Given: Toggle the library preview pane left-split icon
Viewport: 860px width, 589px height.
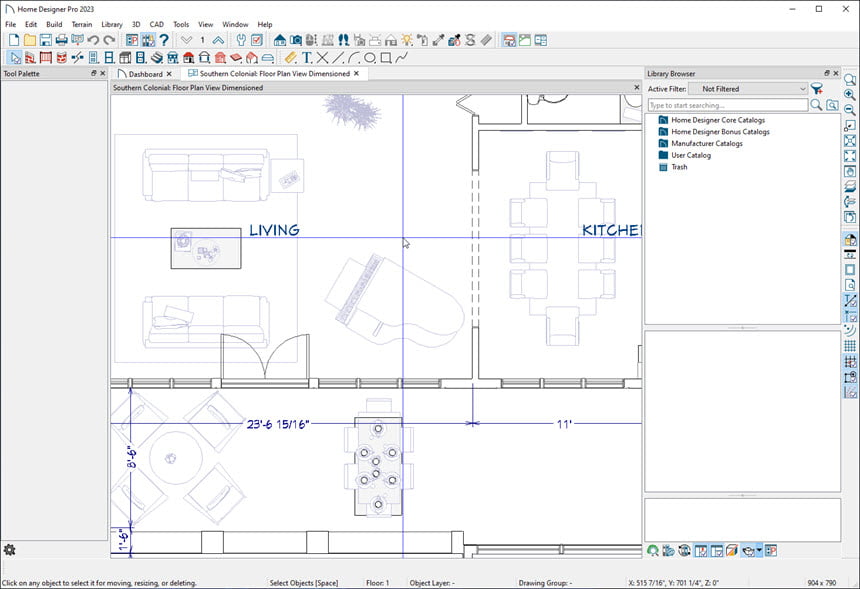Looking at the screenshot, I should (x=700, y=551).
